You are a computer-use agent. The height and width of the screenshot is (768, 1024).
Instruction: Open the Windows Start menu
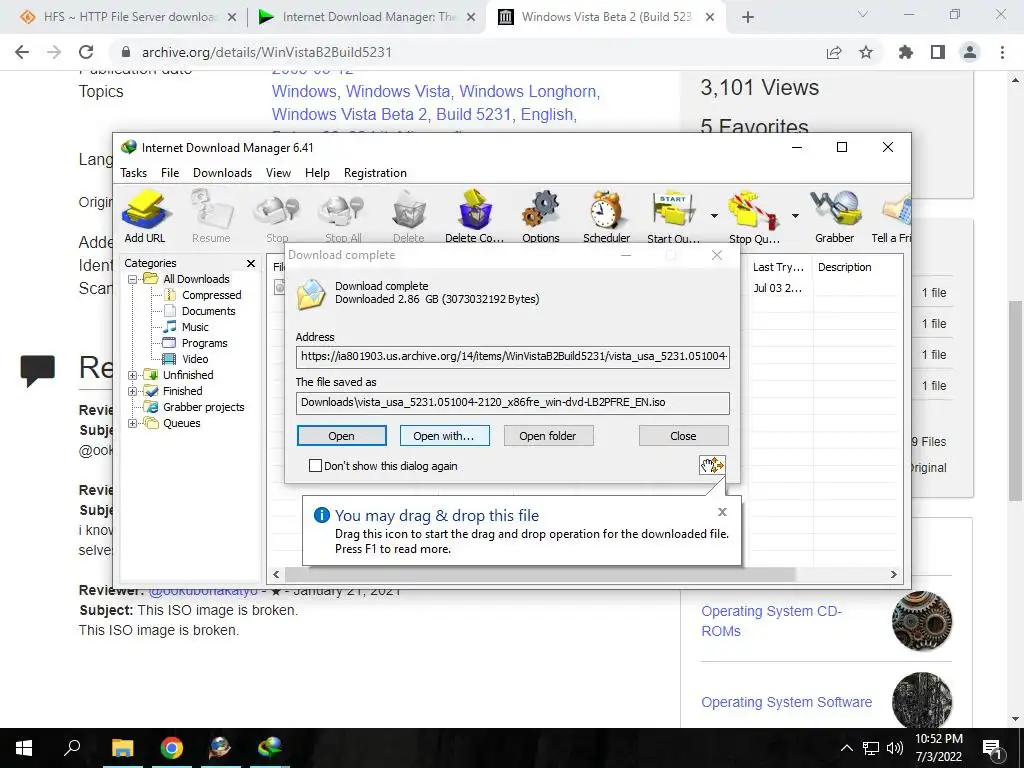point(24,748)
